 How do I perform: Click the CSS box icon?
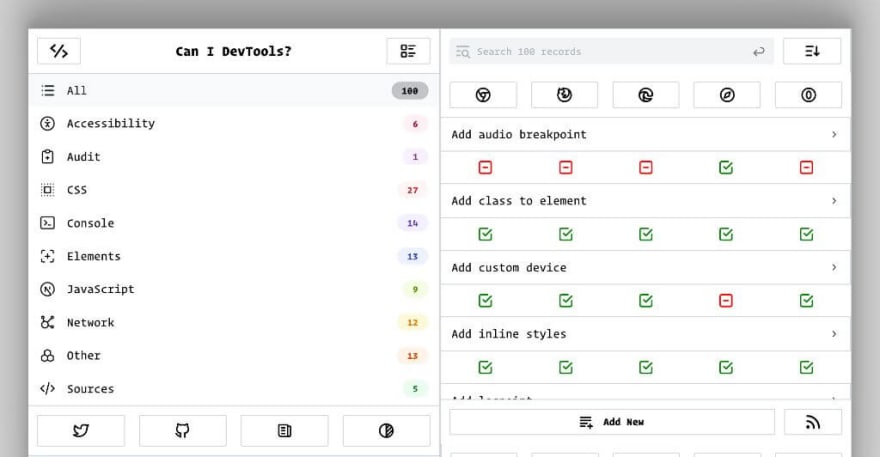[48, 190]
